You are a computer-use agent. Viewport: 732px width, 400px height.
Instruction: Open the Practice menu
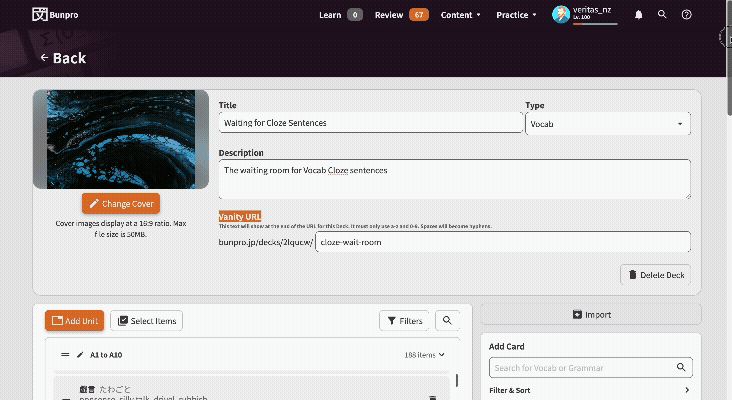coord(516,15)
